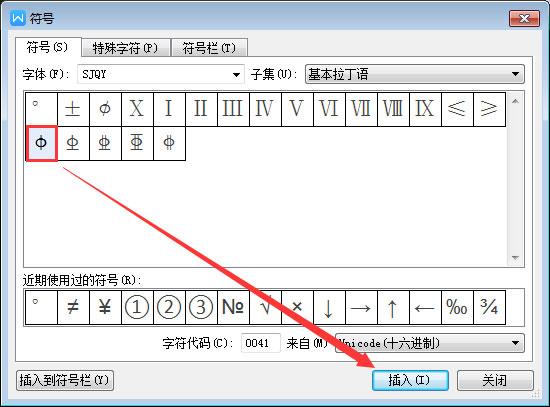Image resolution: width=550 pixels, height=407 pixels.
Task: Switch to the 符号(S) tab
Action: point(48,47)
